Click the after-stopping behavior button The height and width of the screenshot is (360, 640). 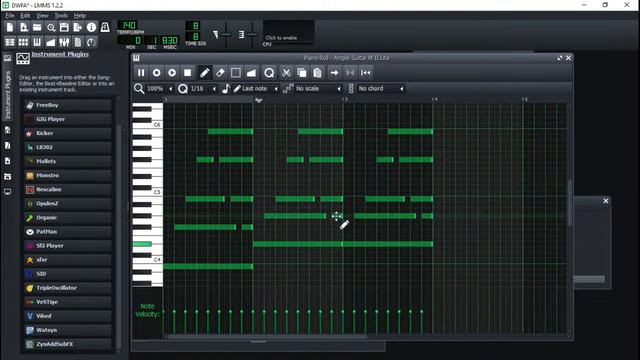[x=365, y=73]
